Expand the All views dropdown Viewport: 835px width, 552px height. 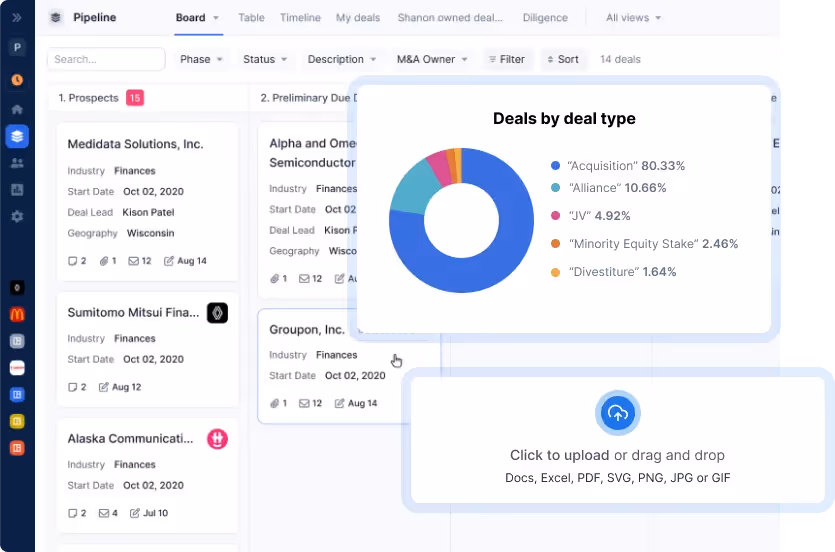(x=633, y=18)
